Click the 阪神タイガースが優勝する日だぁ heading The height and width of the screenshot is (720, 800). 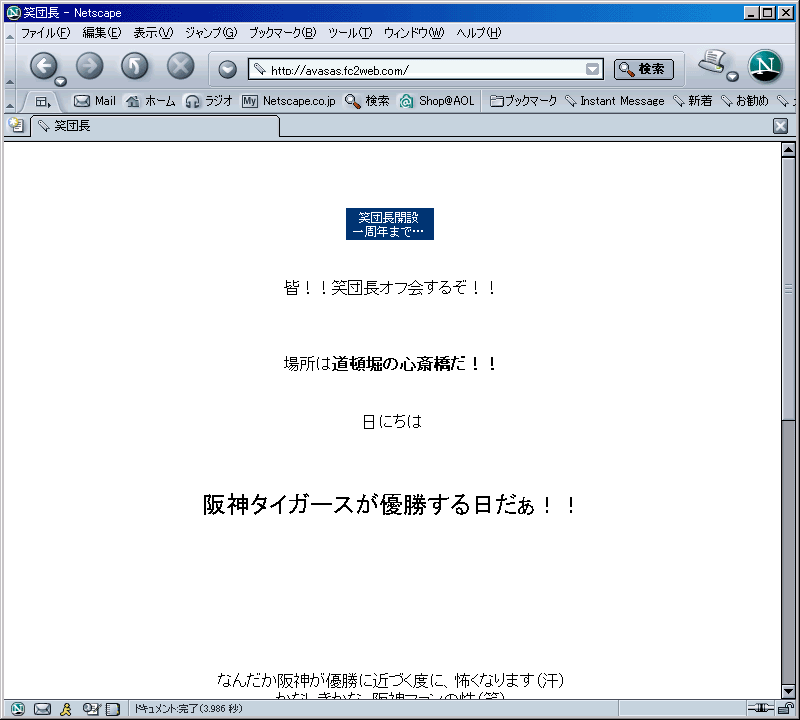[x=390, y=505]
